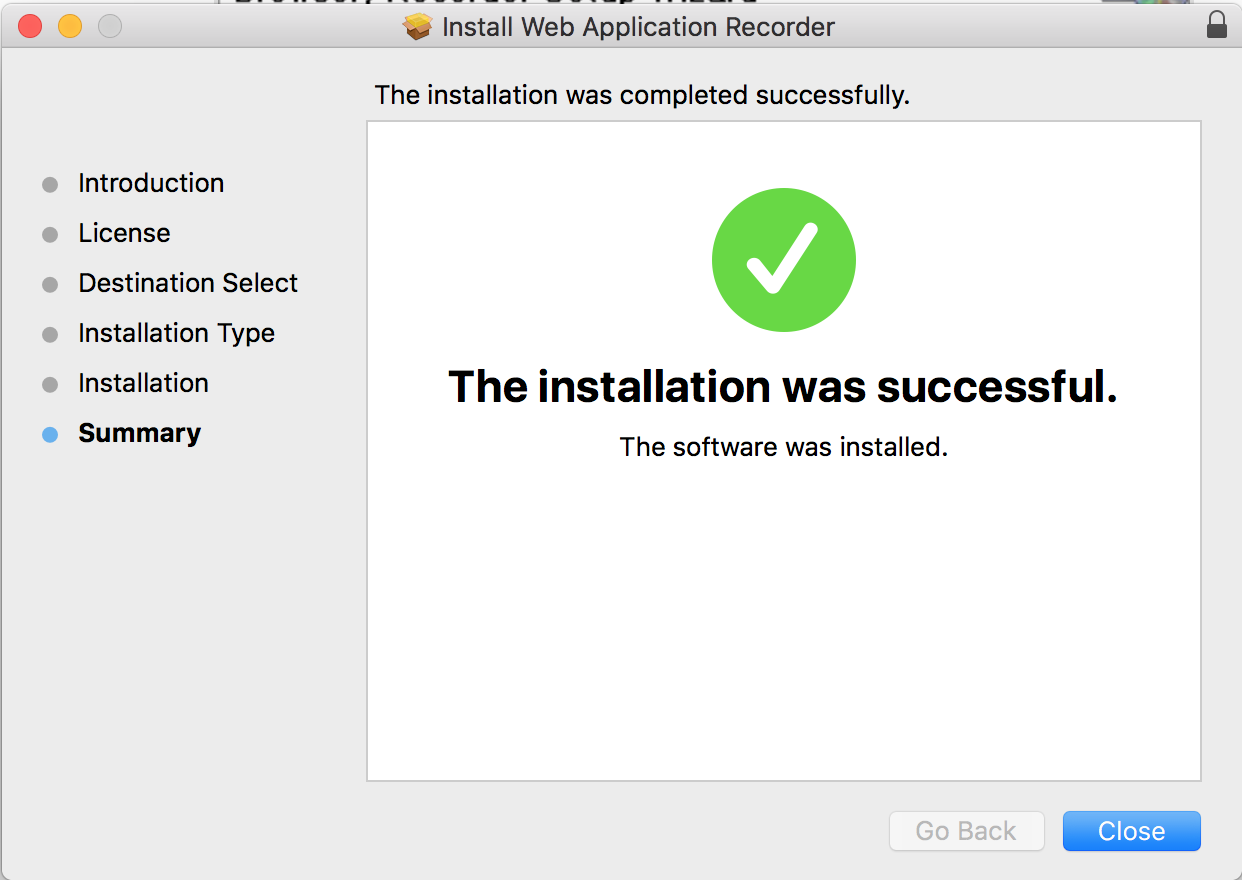Click the 'The installation was successful.' heading
Image resolution: width=1242 pixels, height=880 pixels.
782,386
